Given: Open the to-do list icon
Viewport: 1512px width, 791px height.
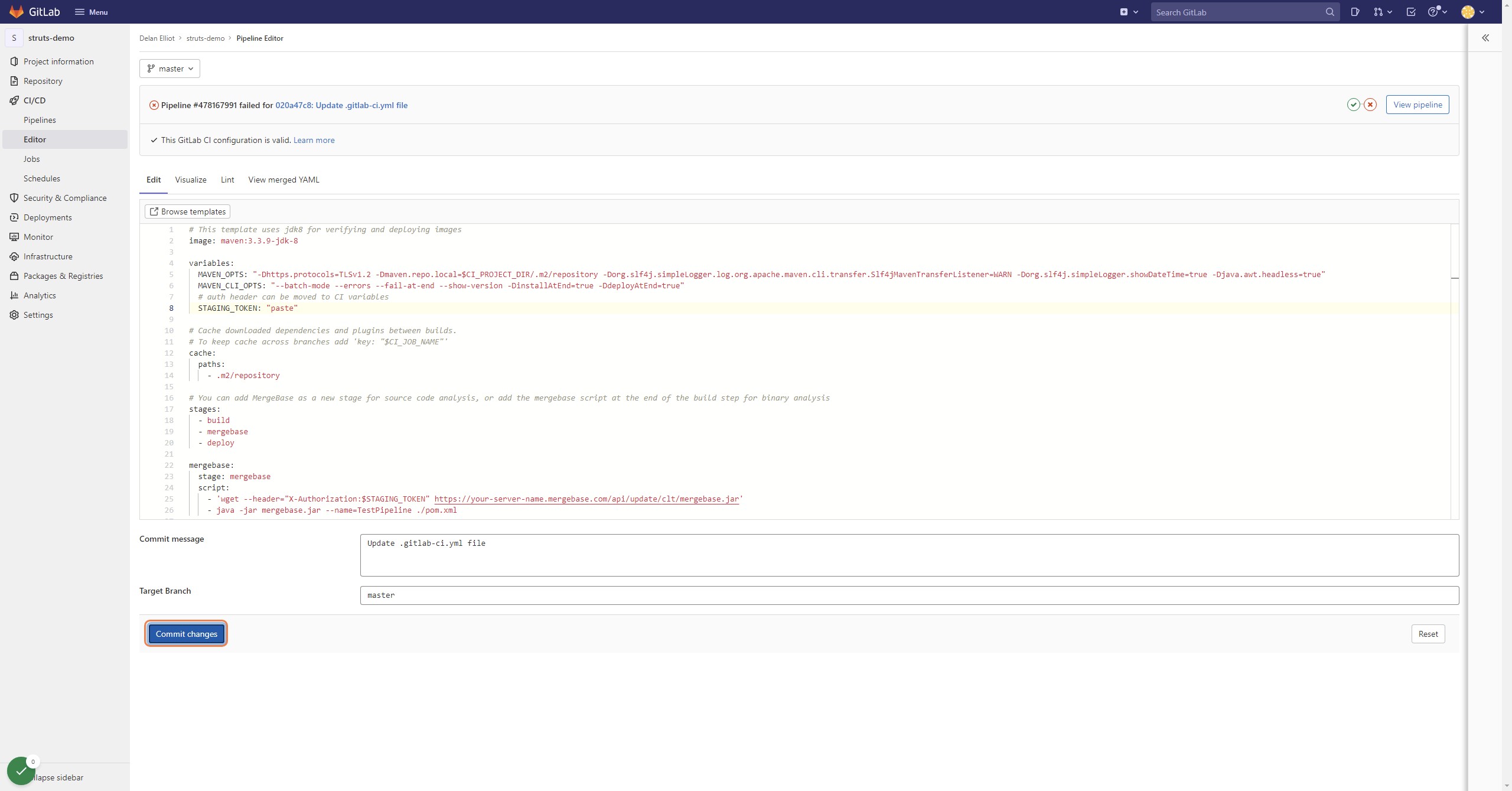Looking at the screenshot, I should point(1411,12).
